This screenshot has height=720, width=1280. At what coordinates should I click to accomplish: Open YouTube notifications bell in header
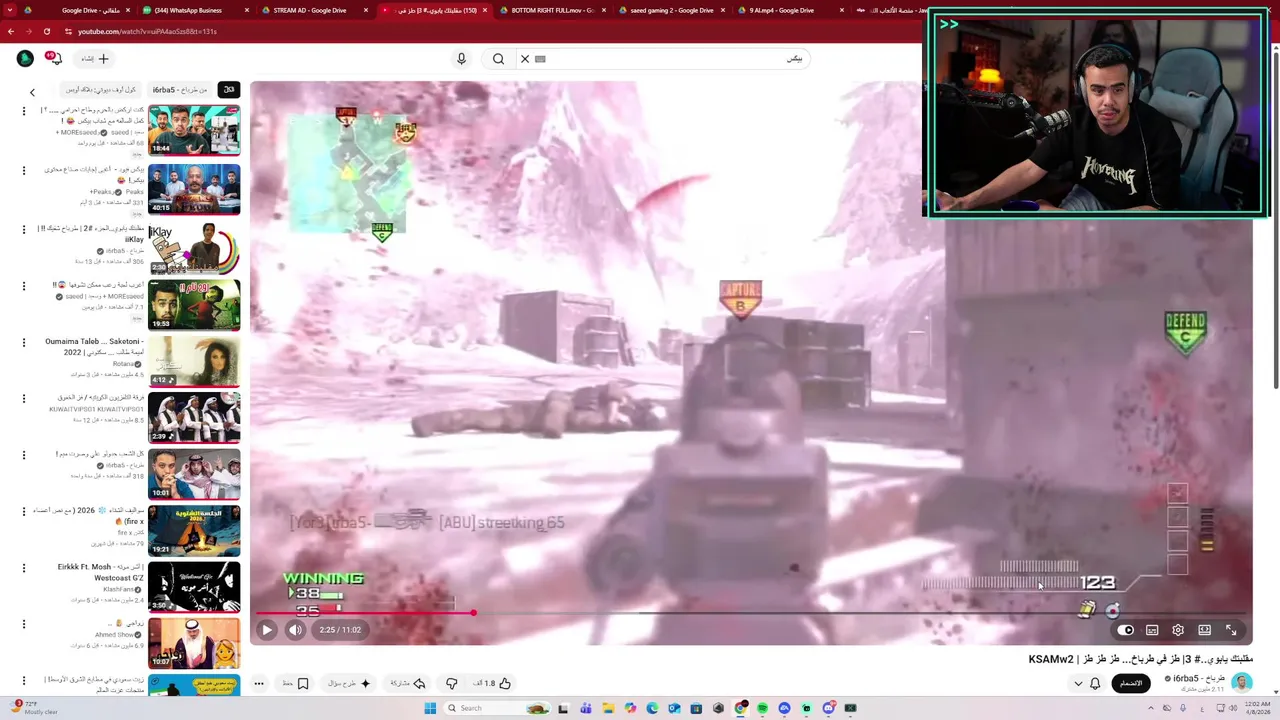[x=55, y=59]
